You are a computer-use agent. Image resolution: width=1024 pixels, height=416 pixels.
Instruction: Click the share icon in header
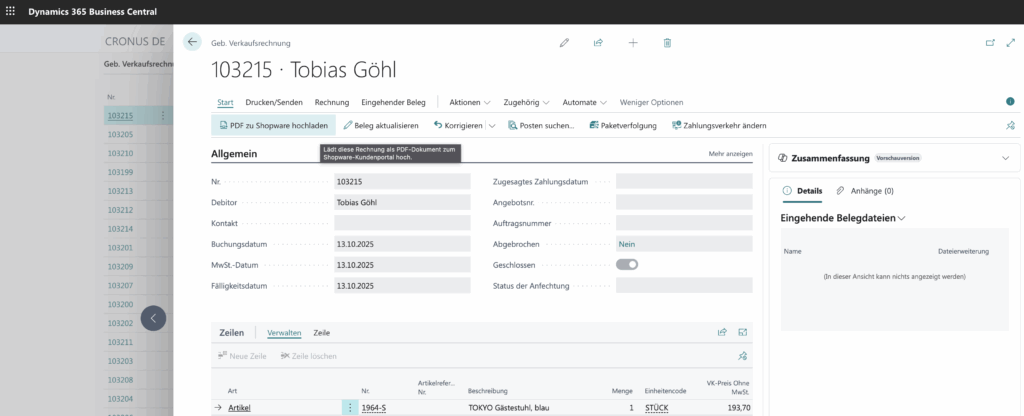[598, 43]
